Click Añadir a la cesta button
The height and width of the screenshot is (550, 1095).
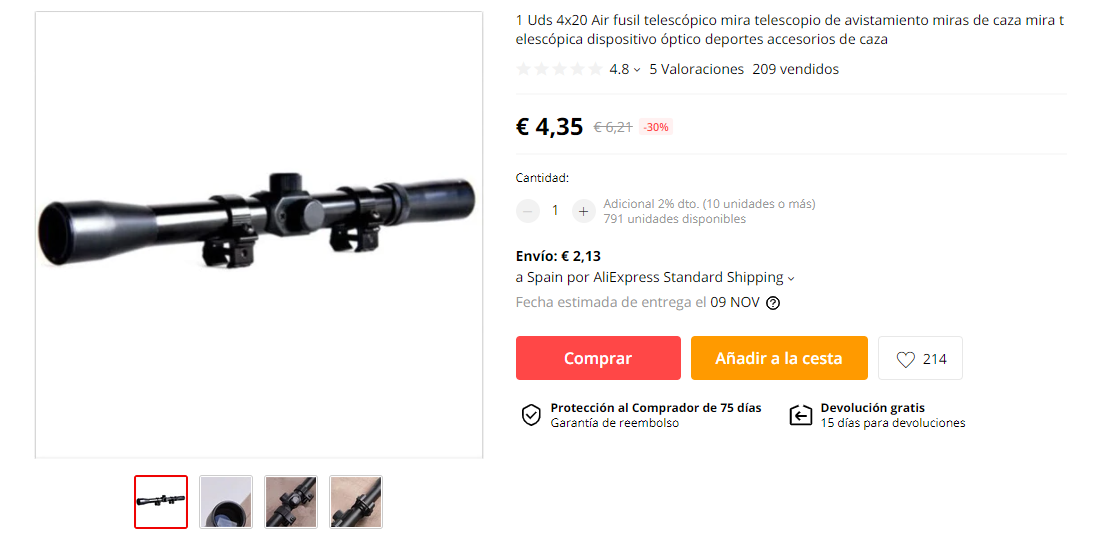point(779,358)
